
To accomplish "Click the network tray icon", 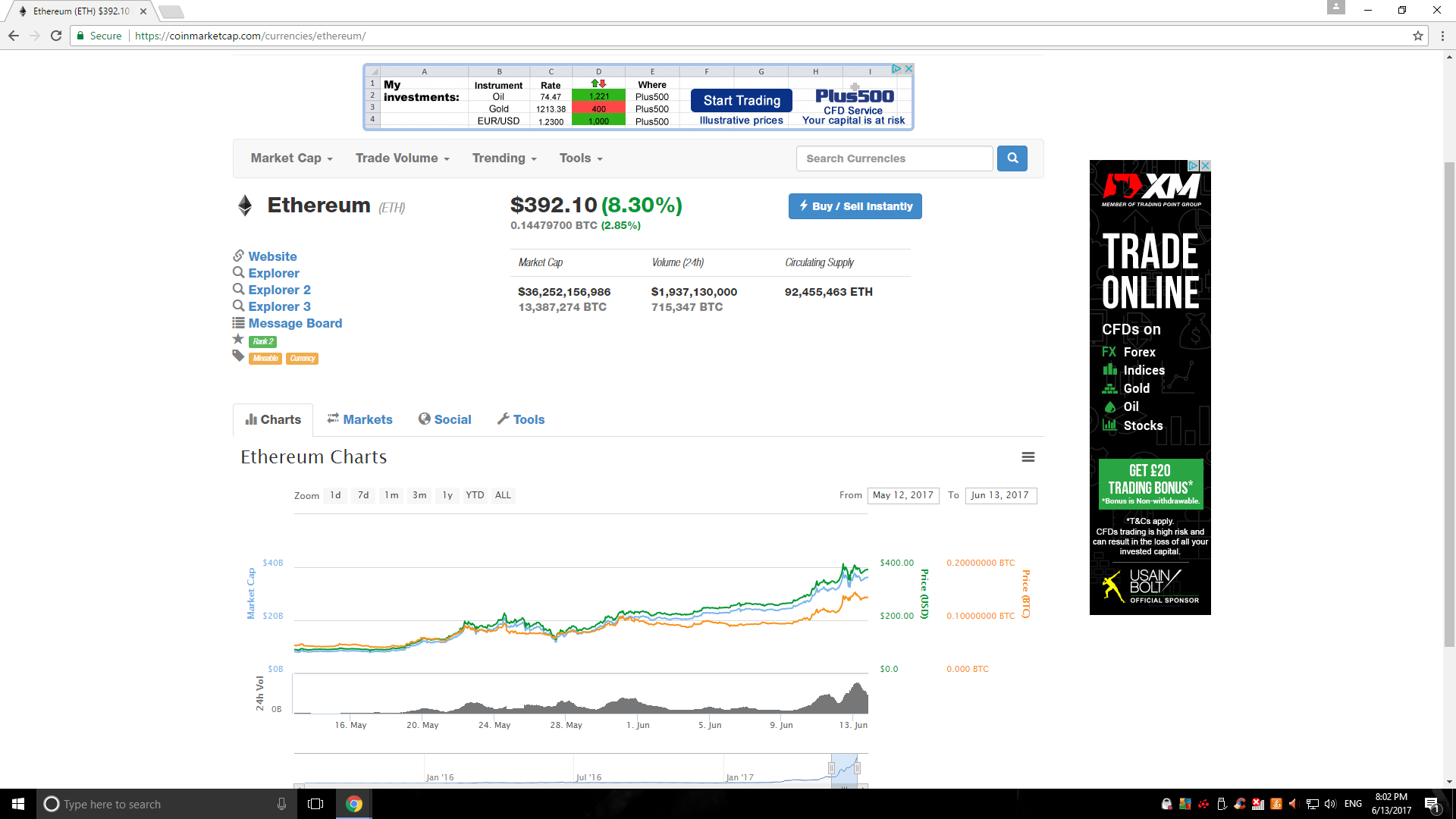I will tap(1312, 804).
